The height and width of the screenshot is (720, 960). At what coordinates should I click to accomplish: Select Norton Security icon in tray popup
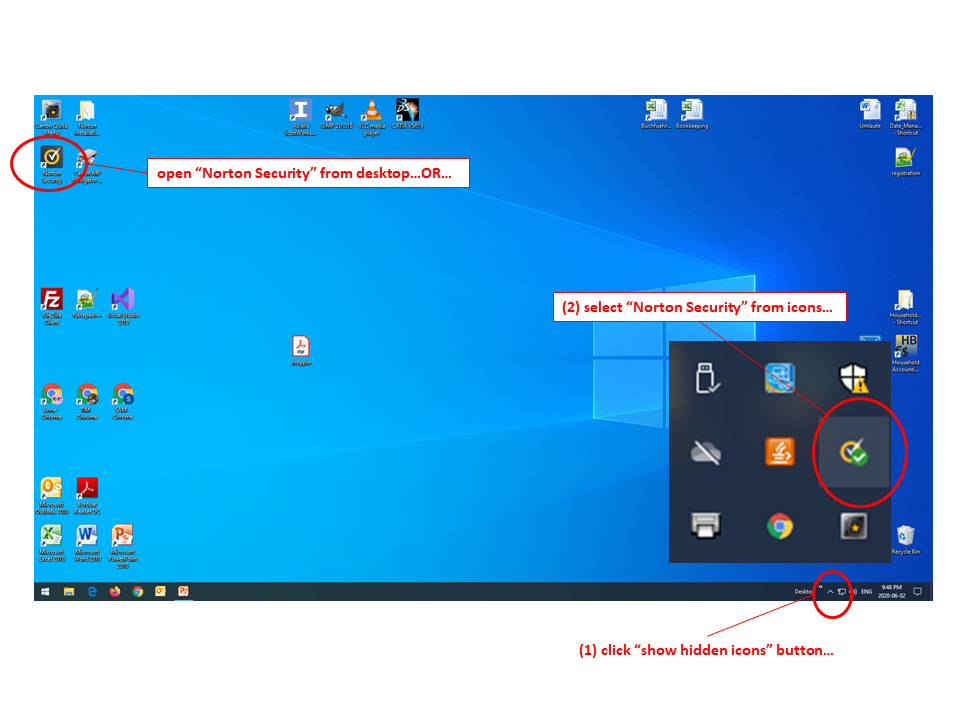[x=852, y=453]
